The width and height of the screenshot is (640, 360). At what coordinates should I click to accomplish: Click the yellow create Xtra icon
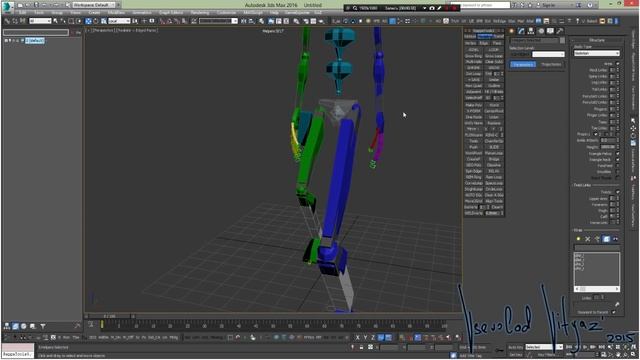click(x=578, y=239)
